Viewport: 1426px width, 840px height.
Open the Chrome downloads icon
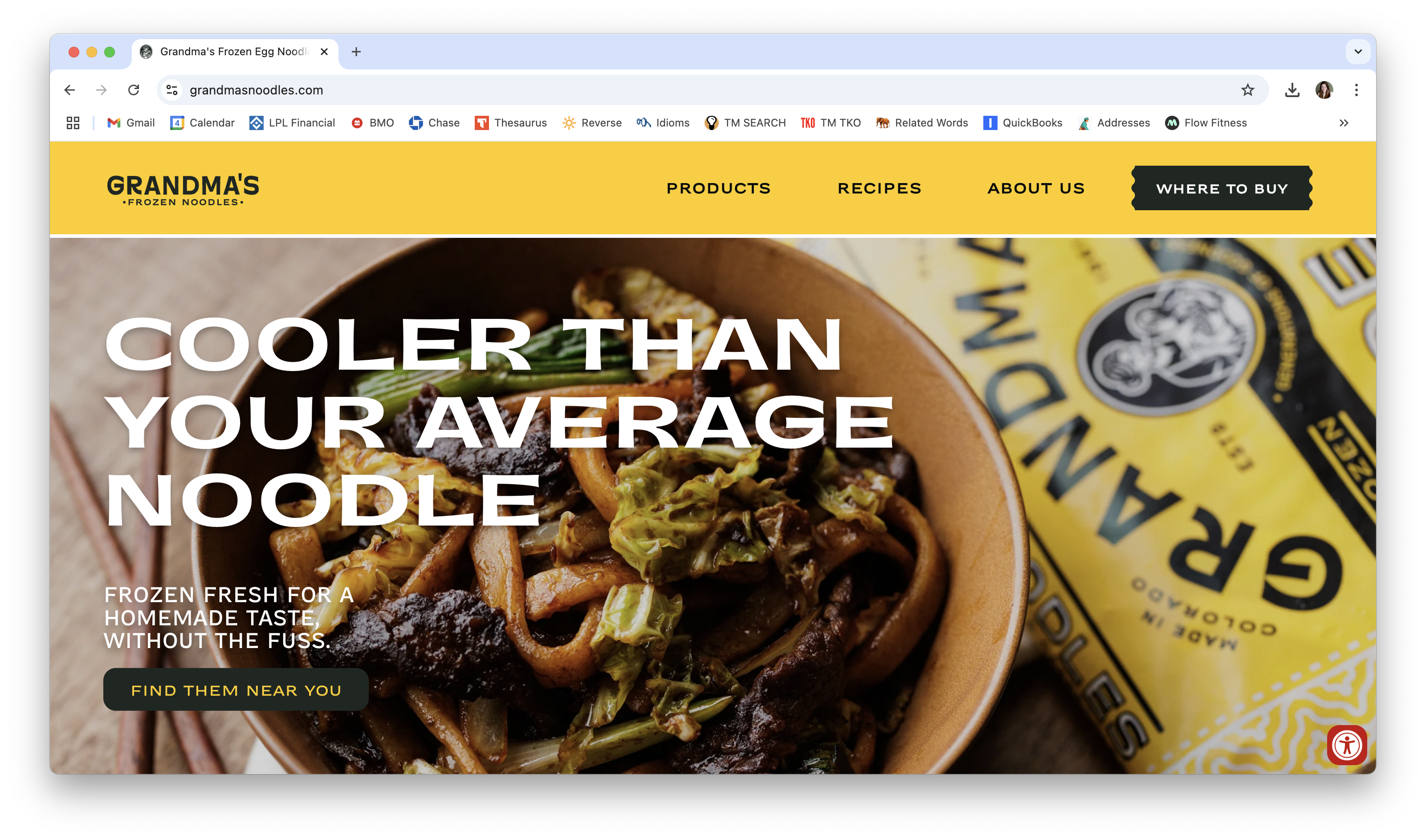tap(1292, 90)
